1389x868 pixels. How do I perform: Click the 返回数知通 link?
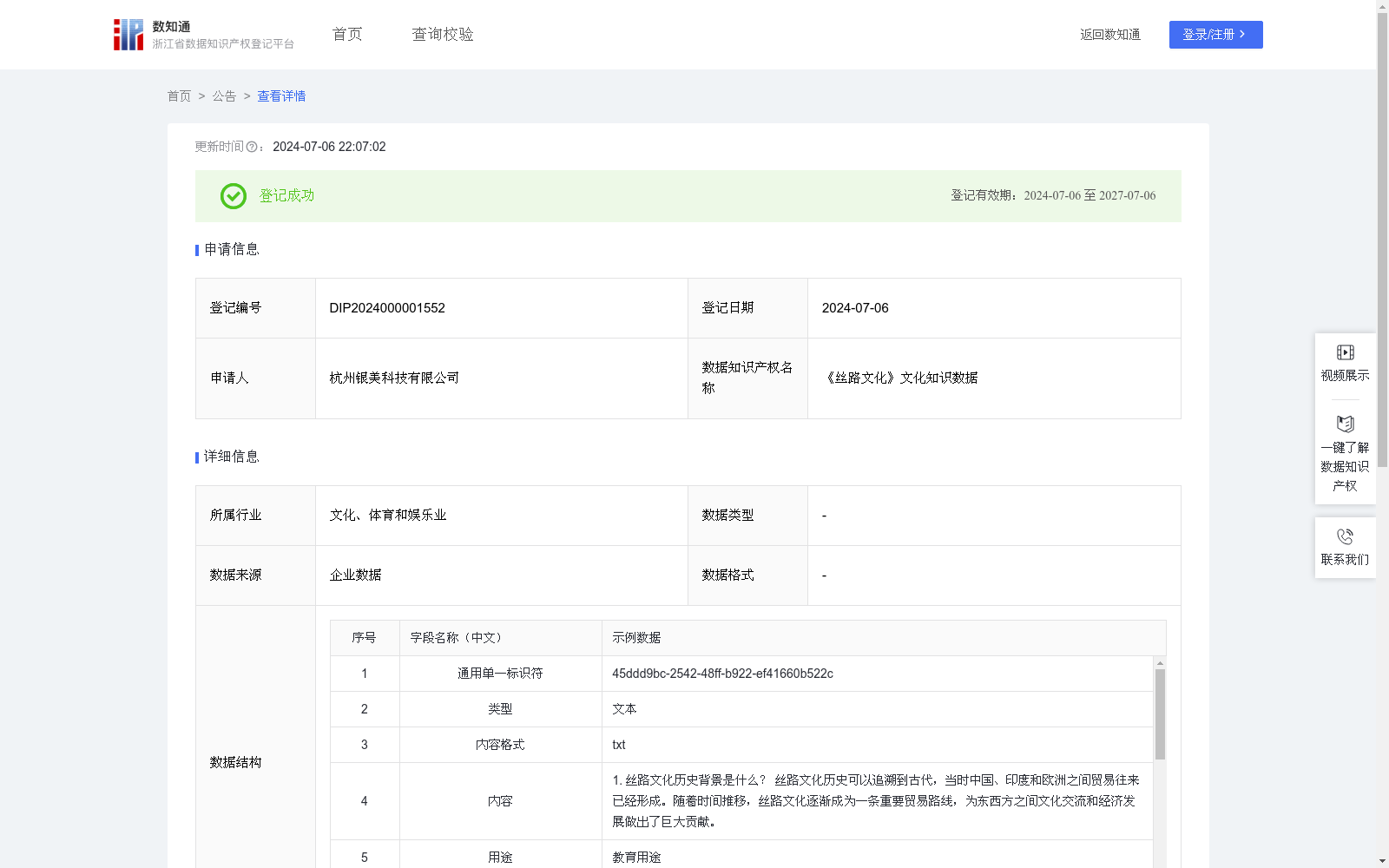1110,35
